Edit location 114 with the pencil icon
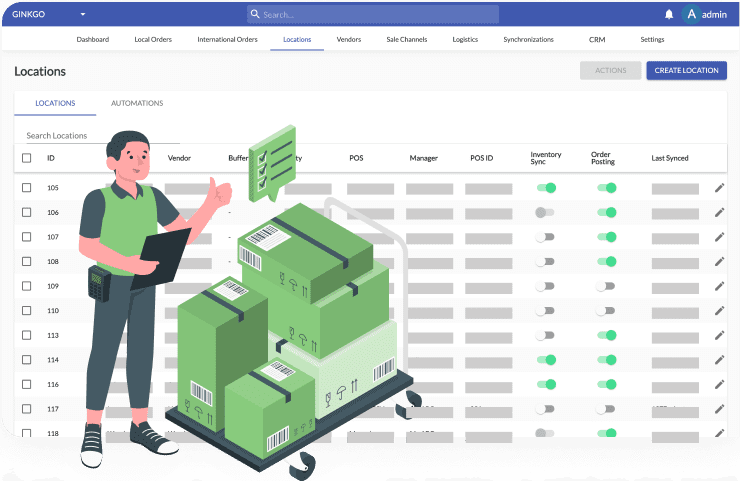 [719, 360]
